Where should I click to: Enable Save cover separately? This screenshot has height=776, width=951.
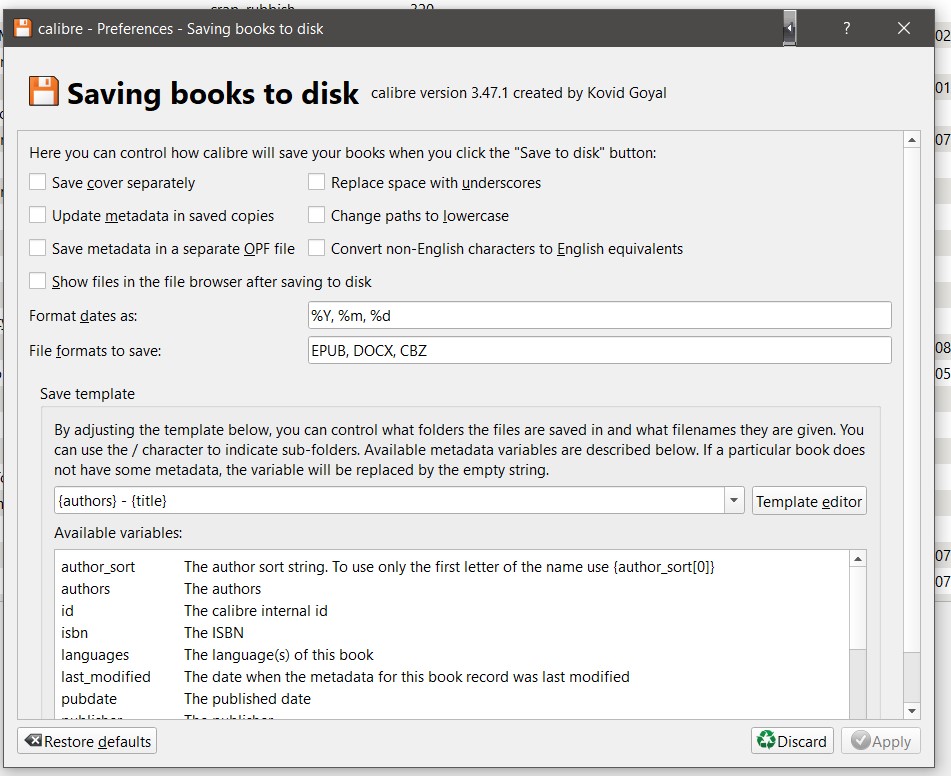[x=38, y=182]
